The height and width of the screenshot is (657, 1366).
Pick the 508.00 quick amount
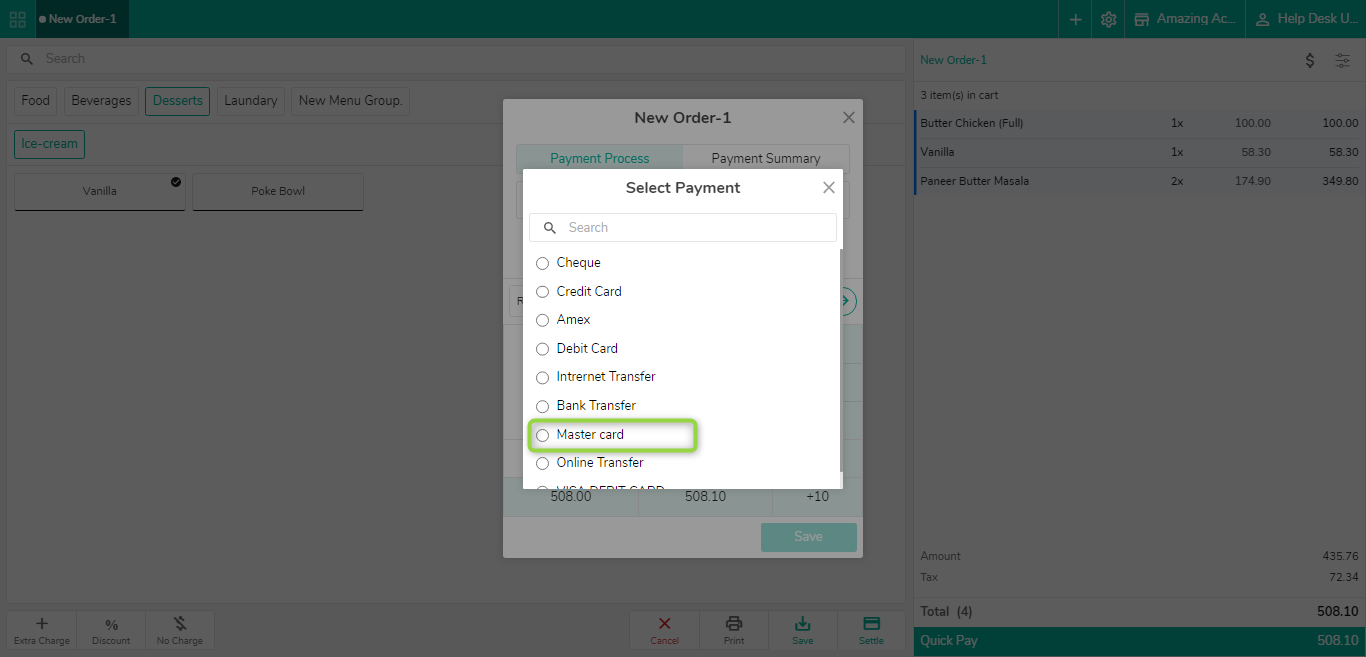click(571, 497)
